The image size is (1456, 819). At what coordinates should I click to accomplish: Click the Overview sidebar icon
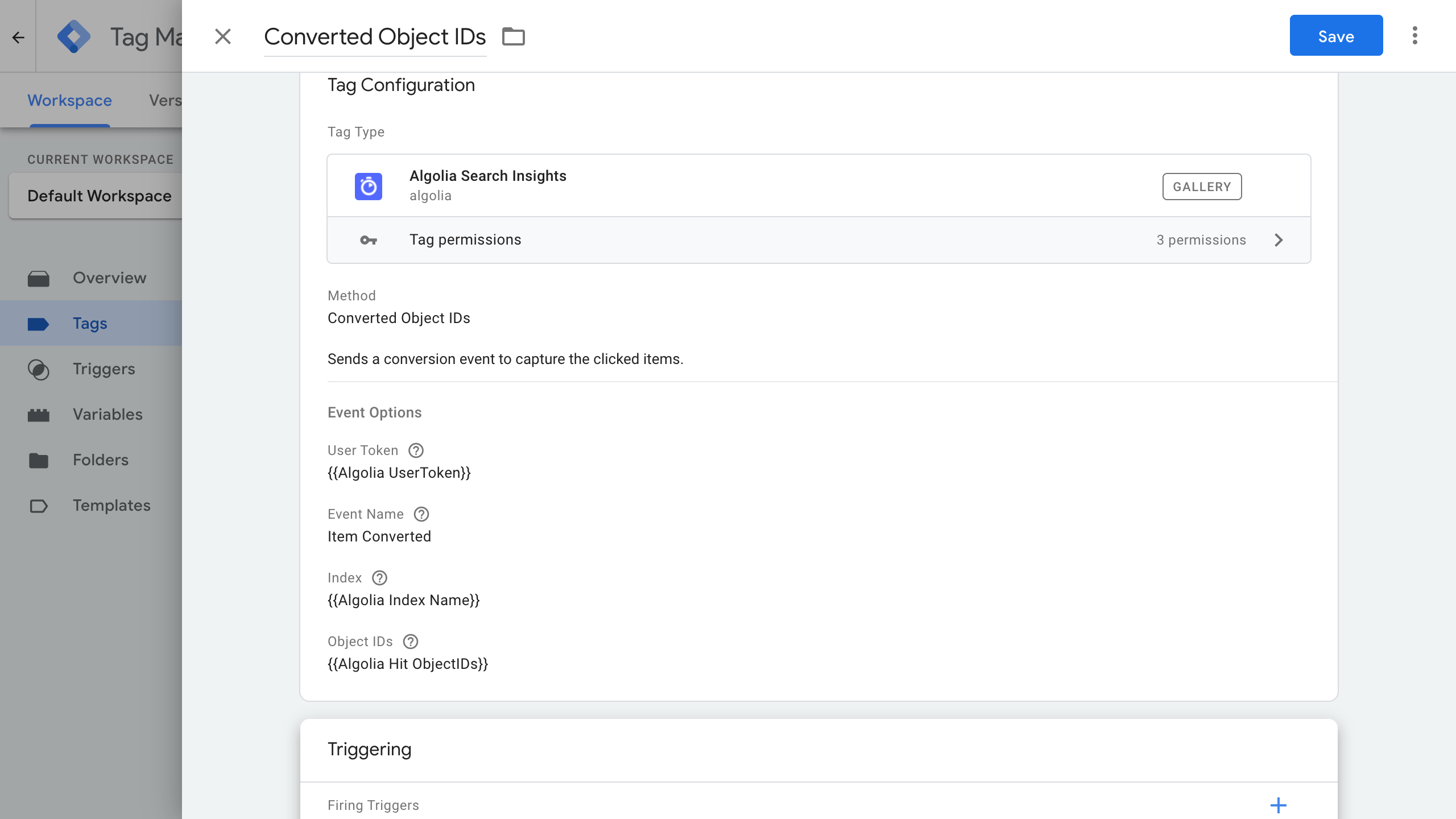(x=38, y=278)
